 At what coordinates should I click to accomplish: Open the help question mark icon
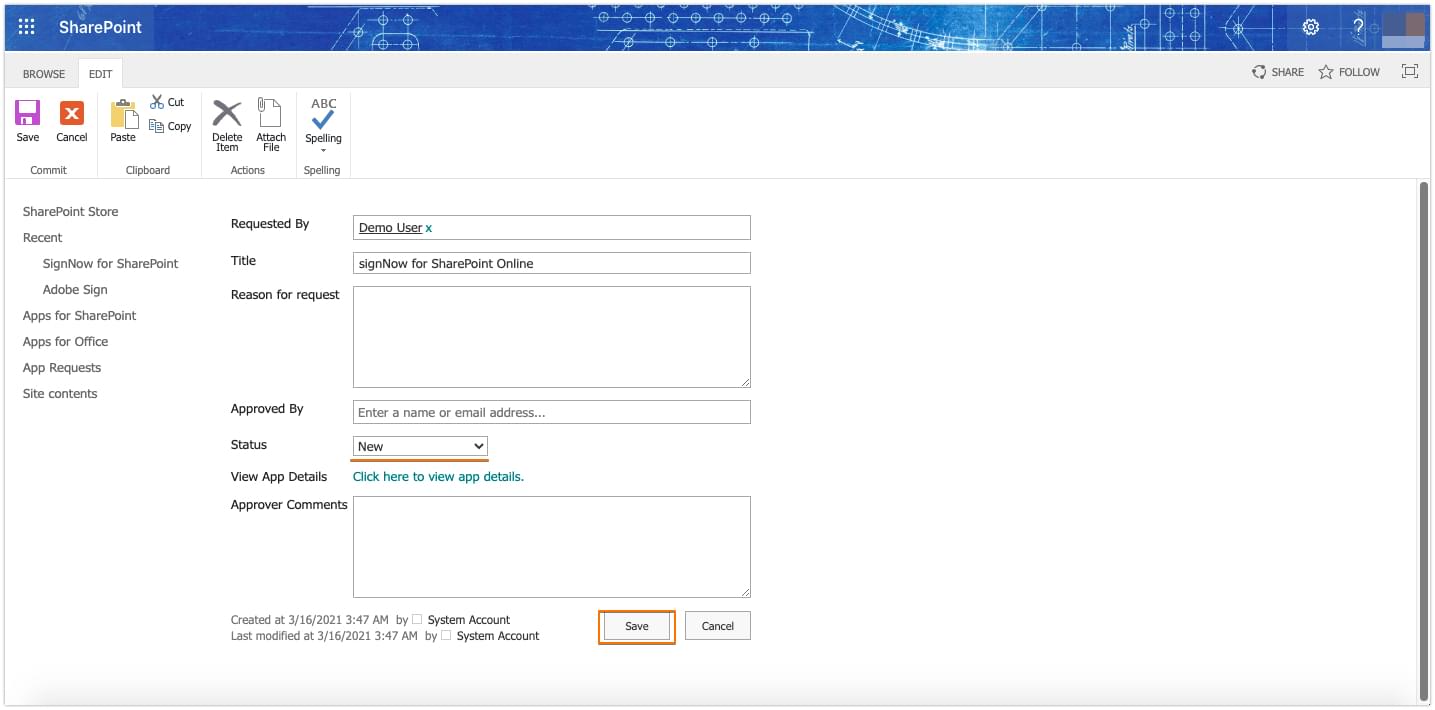click(1359, 27)
